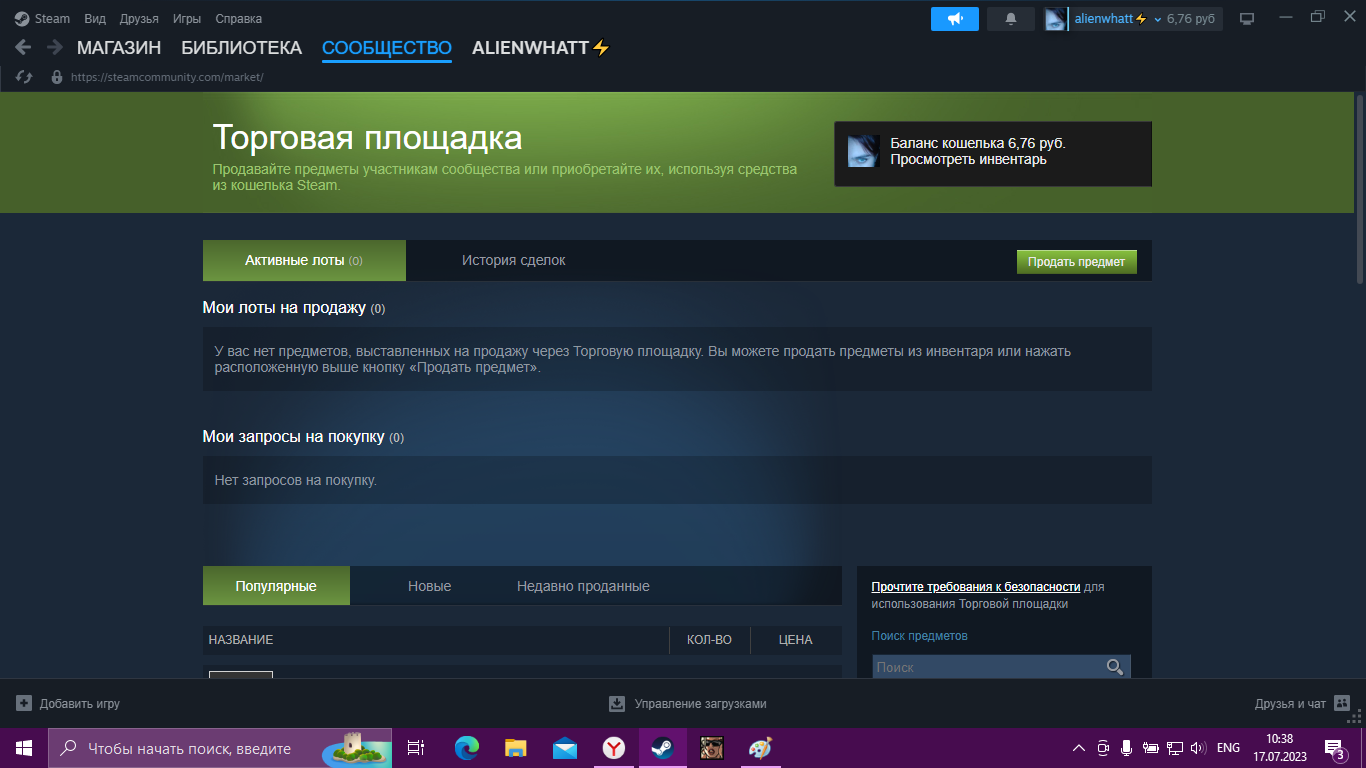Open the Справка menu
The width and height of the screenshot is (1366, 768).
239,19
